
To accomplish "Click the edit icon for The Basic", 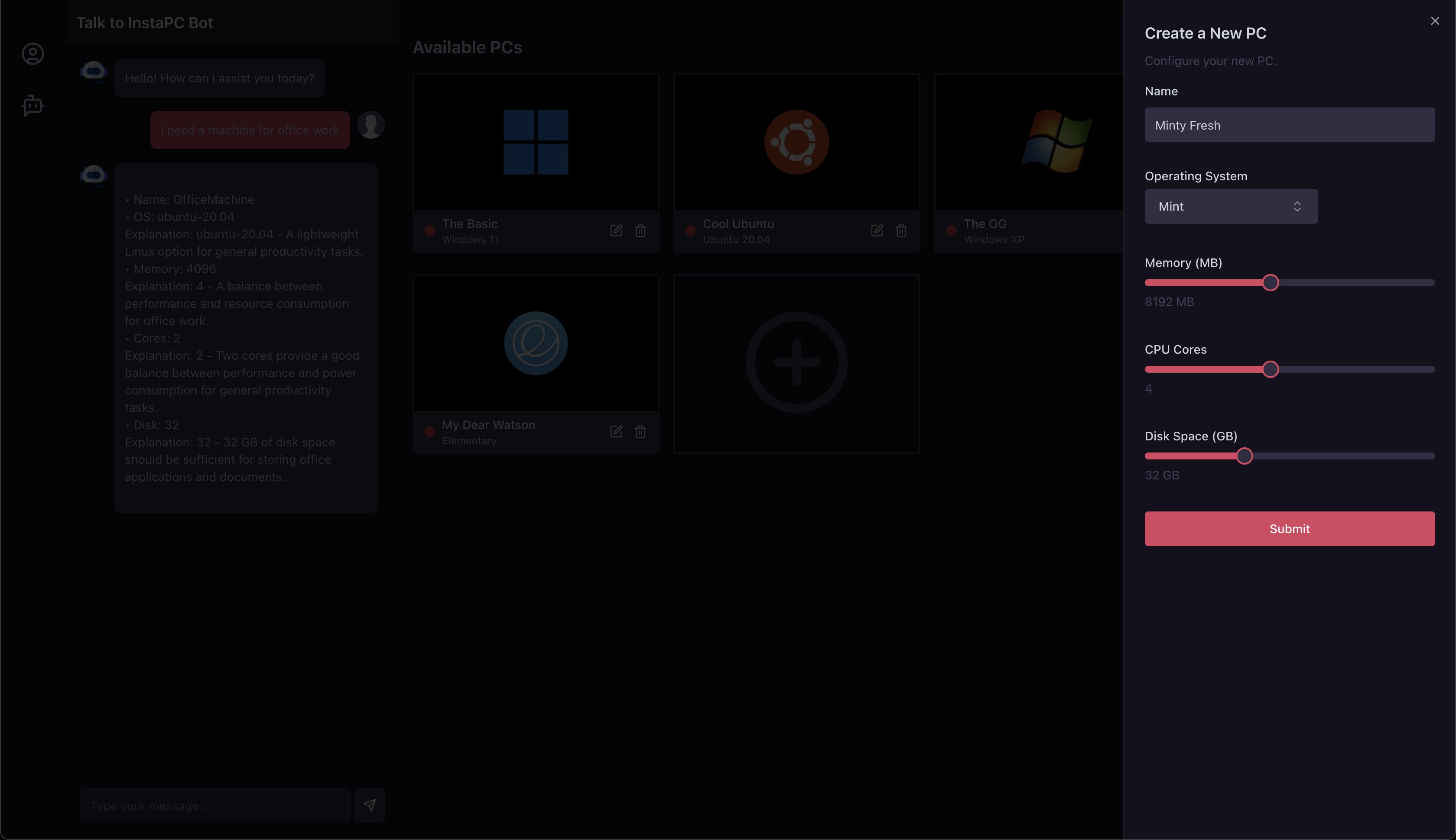I will click(616, 231).
